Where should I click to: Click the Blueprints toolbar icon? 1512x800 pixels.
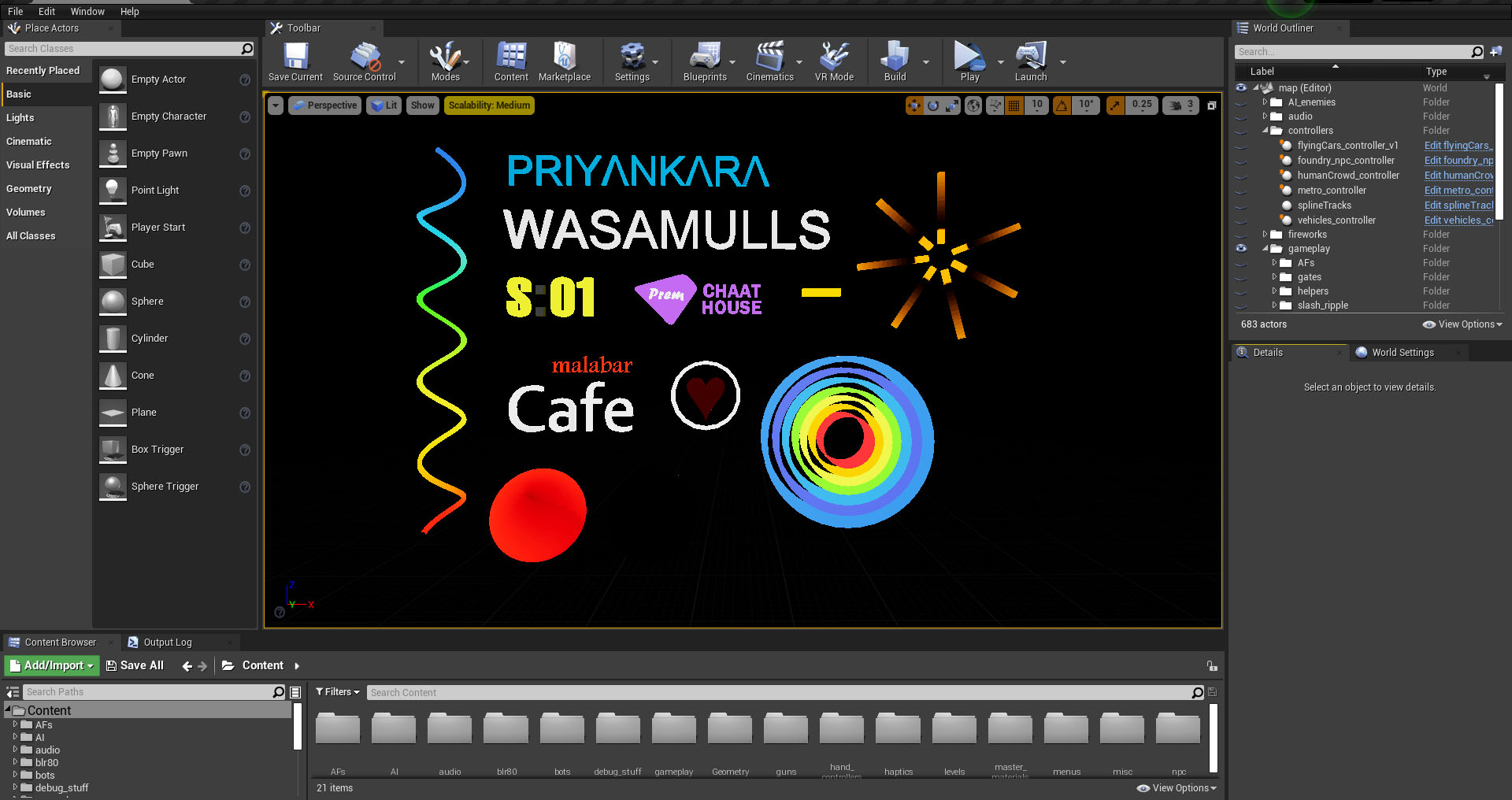pos(705,61)
